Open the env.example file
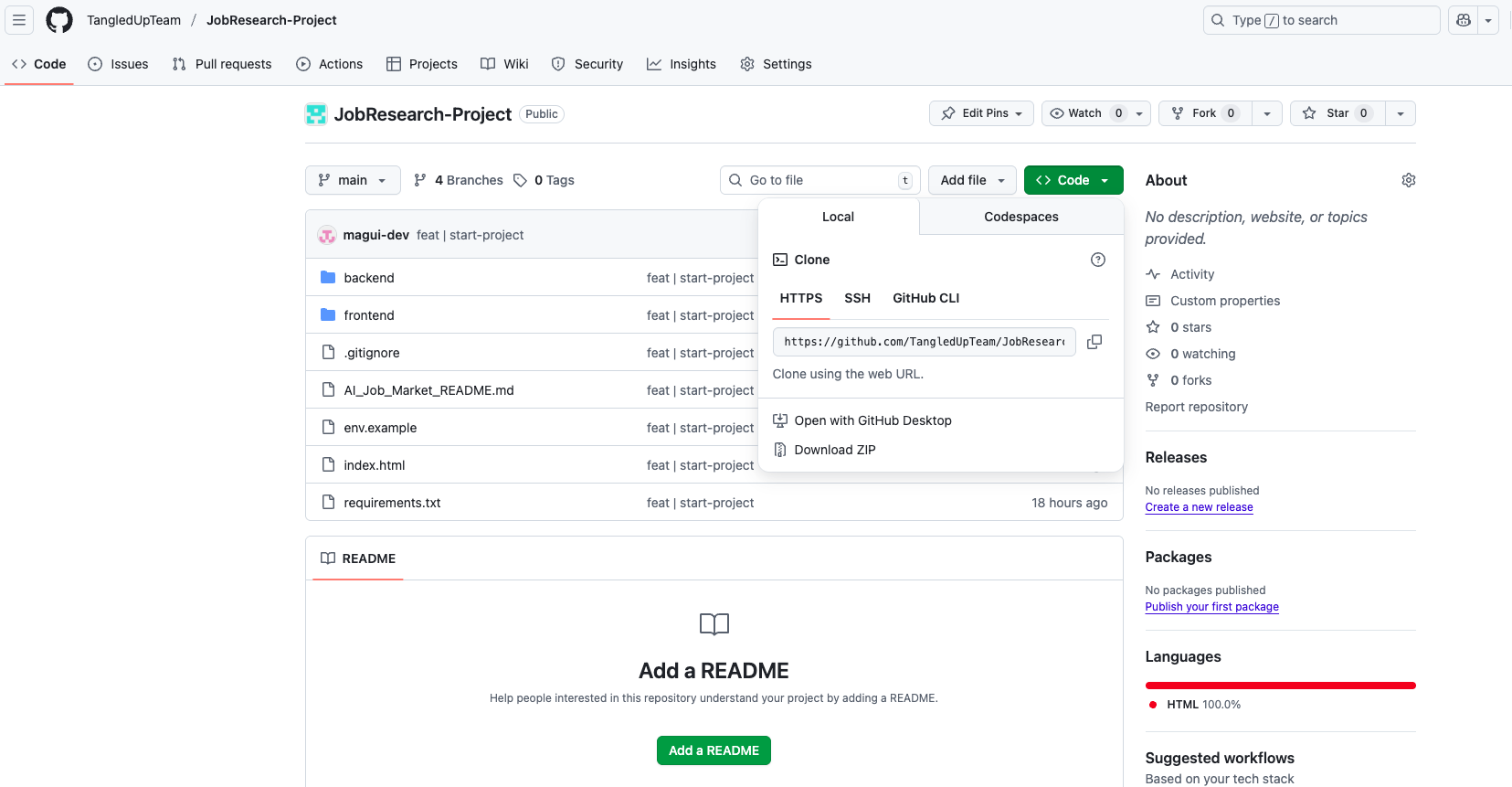This screenshot has width=1512, height=787. coord(380,428)
